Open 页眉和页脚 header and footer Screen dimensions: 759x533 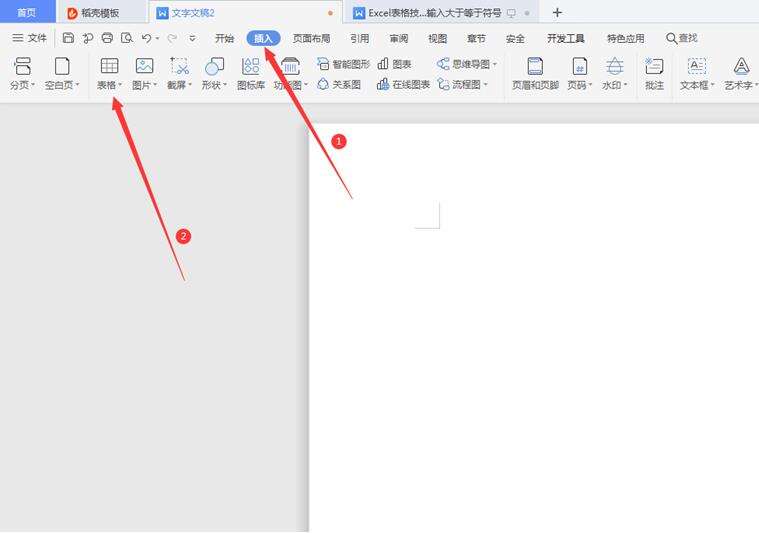[535, 73]
